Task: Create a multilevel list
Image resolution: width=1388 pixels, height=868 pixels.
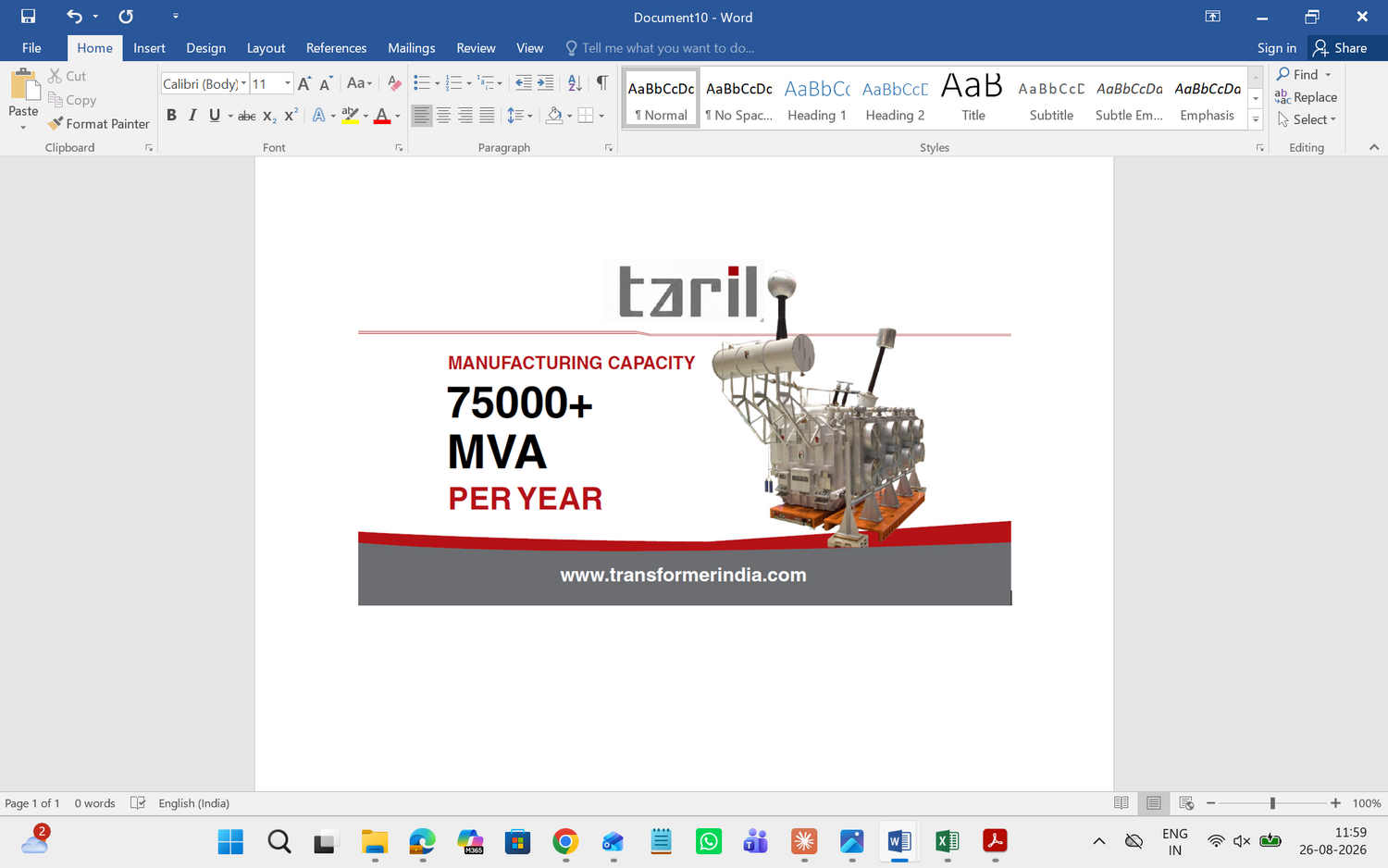Action: point(486,84)
